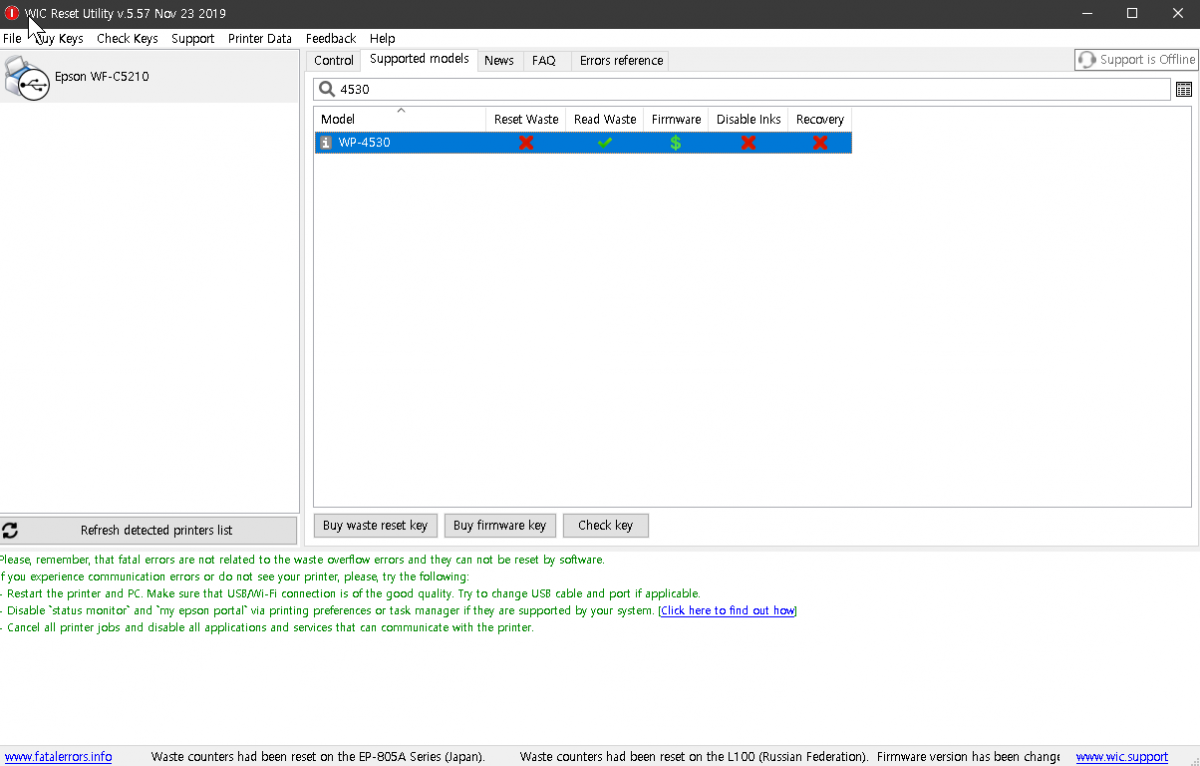Click the 'Cancel all printer jobs' hint line
The width and height of the screenshot is (1200, 766).
268,627
